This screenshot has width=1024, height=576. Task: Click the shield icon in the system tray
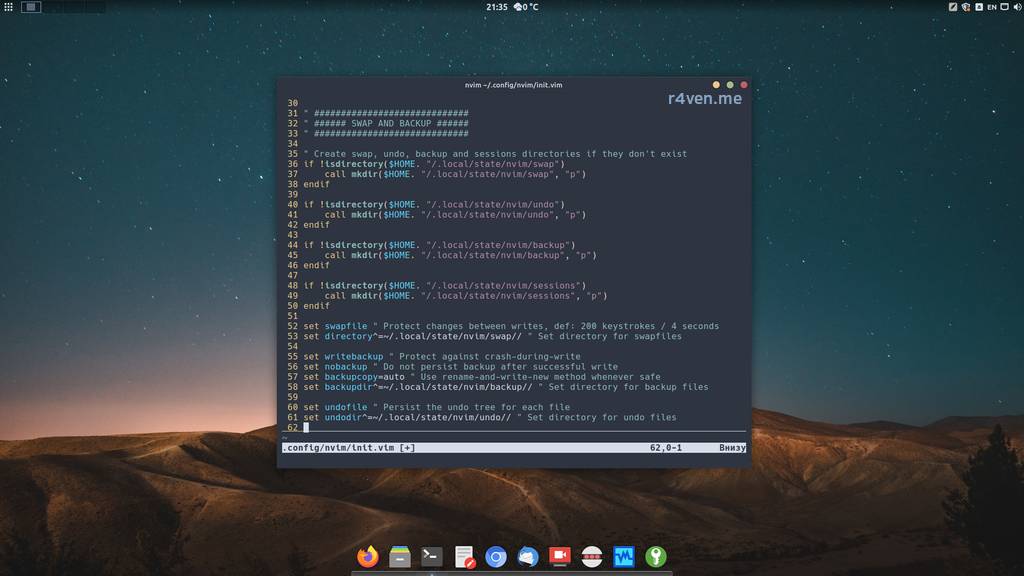tap(967, 8)
